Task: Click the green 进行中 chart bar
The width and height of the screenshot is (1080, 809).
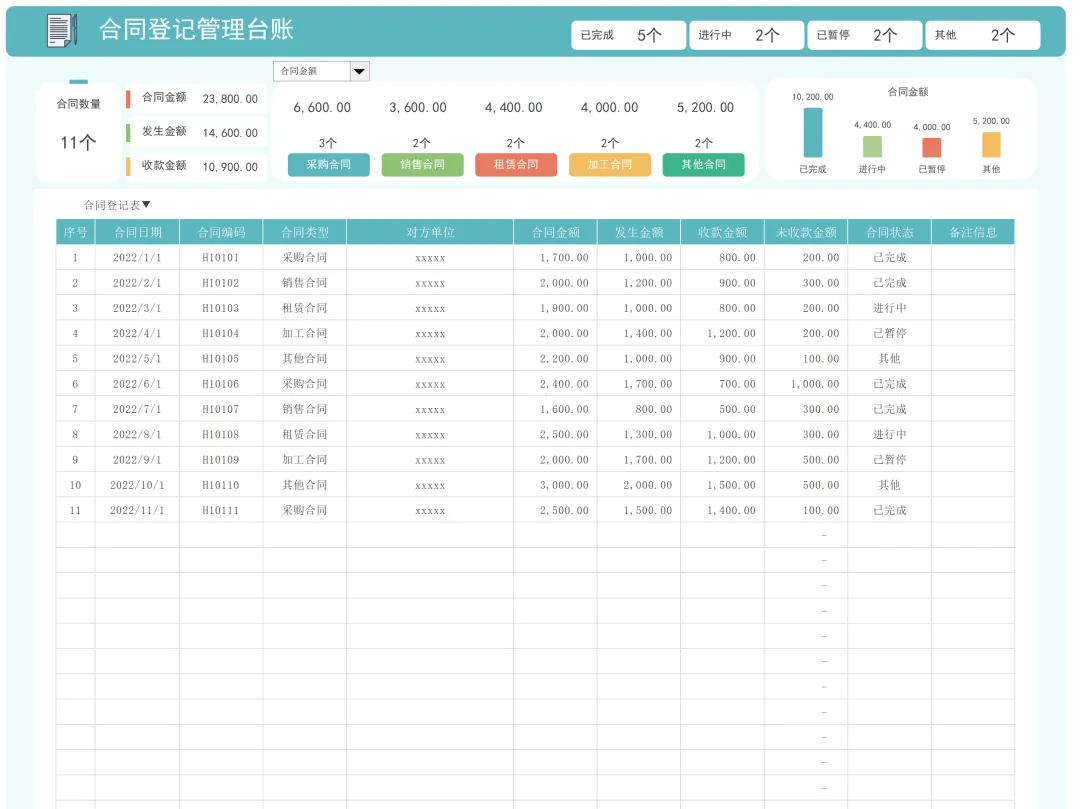Action: coord(872,147)
